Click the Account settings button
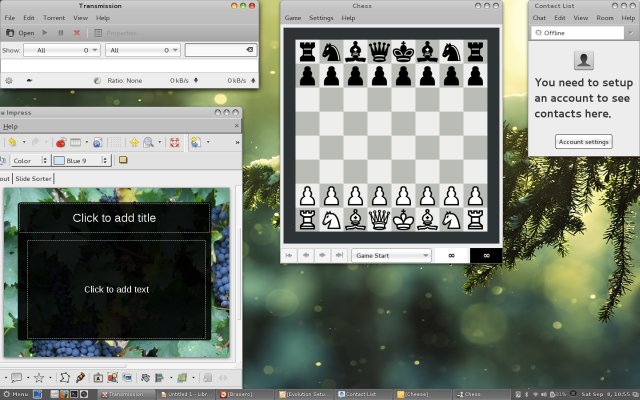 [583, 142]
